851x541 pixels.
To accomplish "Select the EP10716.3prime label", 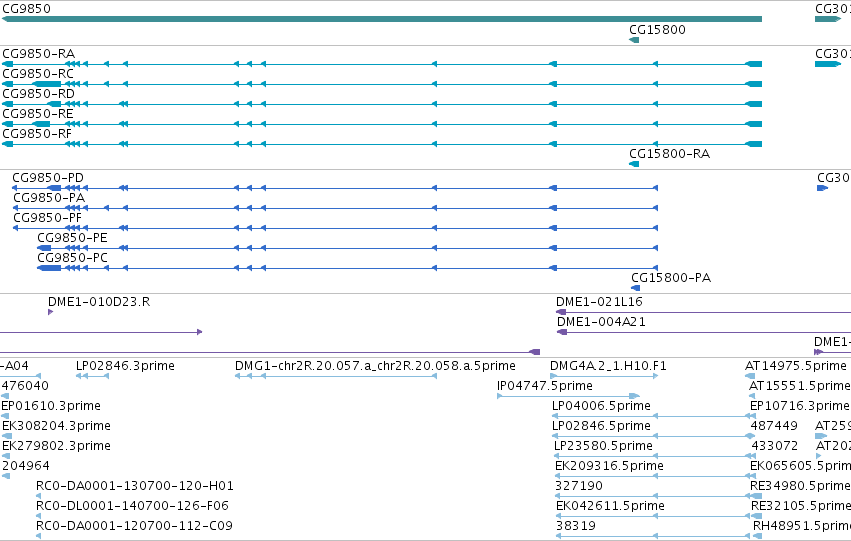I will [x=801, y=406].
